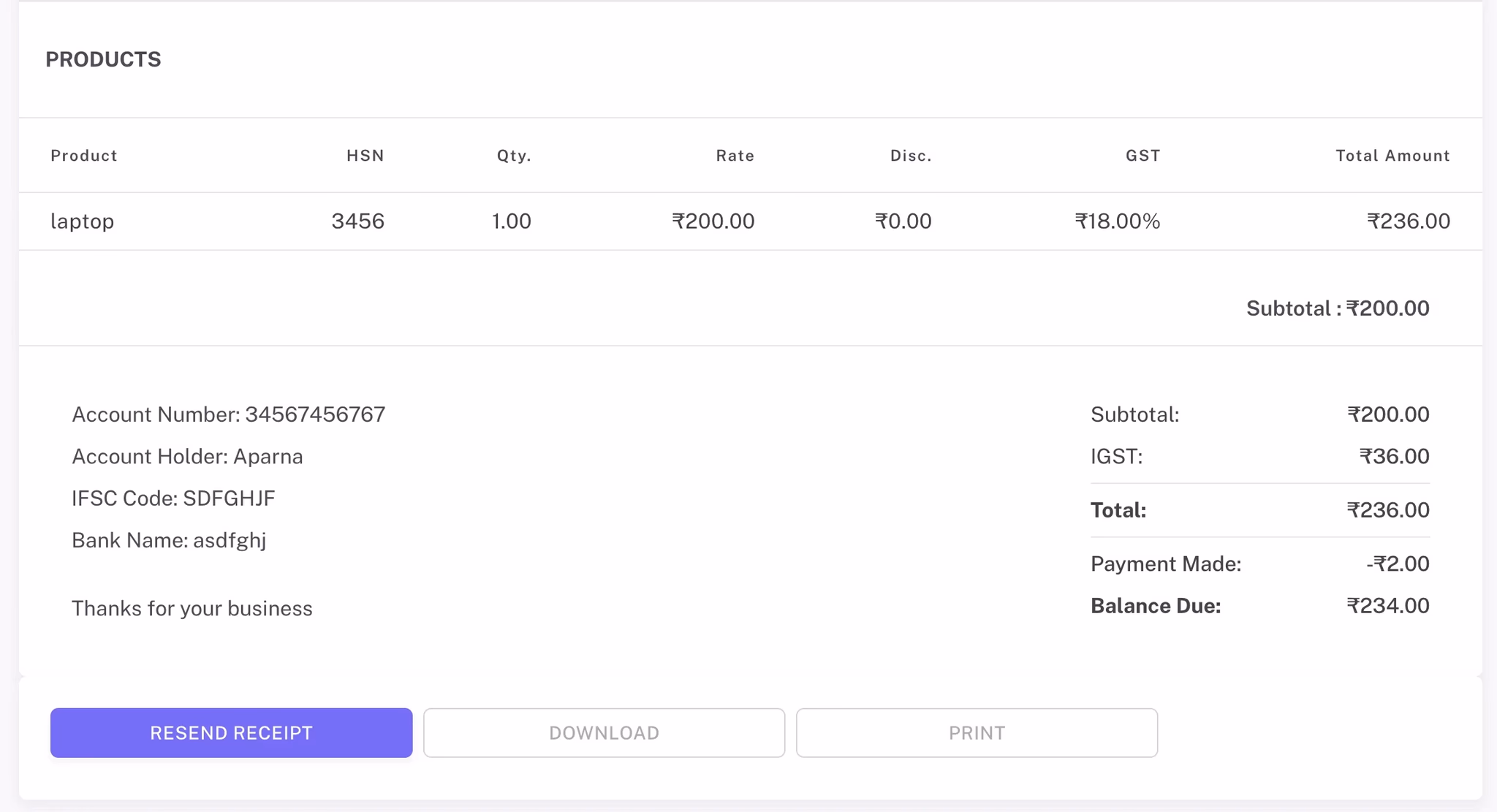Click the IGST value ₹36.00
The width and height of the screenshot is (1497, 812).
click(x=1394, y=456)
